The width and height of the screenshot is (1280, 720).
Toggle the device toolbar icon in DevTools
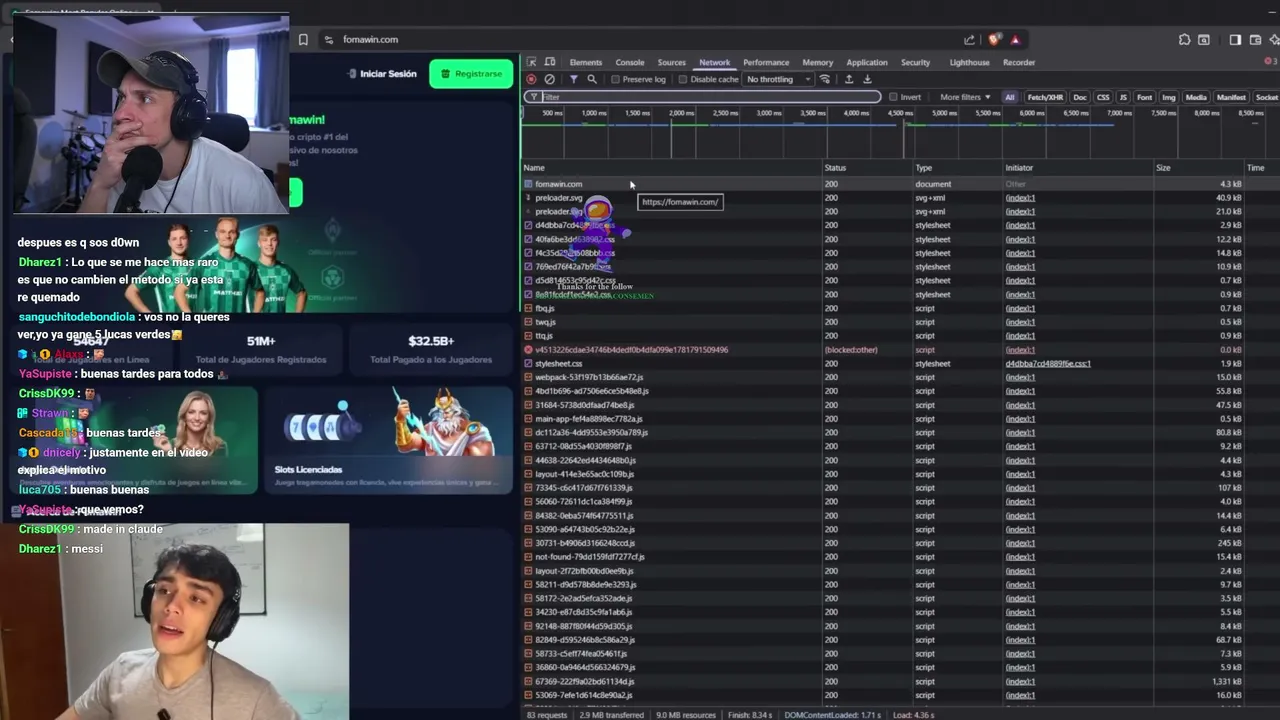point(549,62)
